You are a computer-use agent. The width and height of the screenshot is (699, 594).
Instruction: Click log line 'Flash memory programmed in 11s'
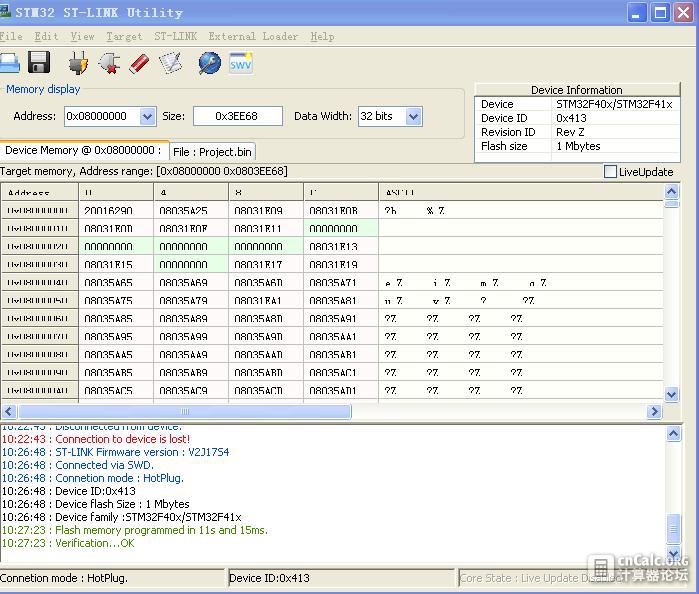(135, 530)
